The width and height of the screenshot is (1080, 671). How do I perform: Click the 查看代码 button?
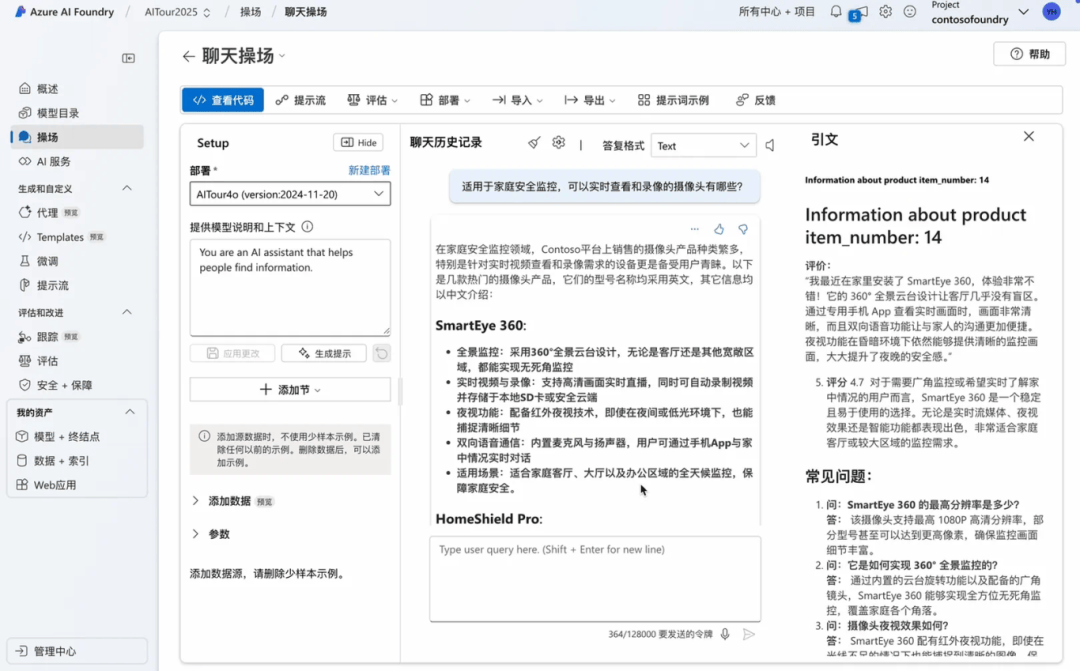[x=223, y=100]
